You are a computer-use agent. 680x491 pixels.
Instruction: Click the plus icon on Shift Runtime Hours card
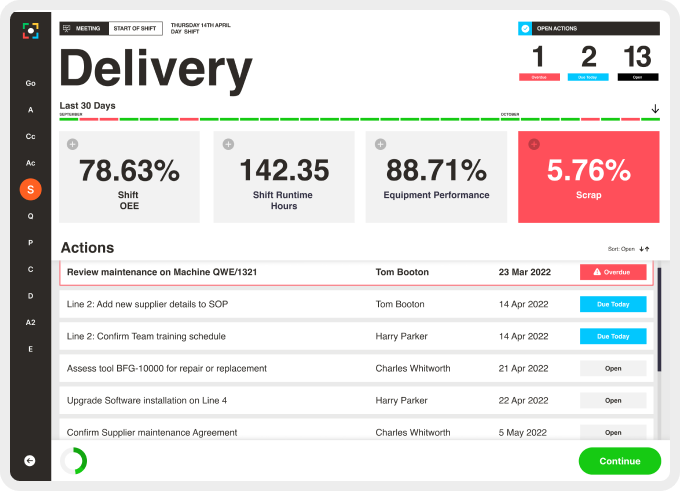coord(227,145)
